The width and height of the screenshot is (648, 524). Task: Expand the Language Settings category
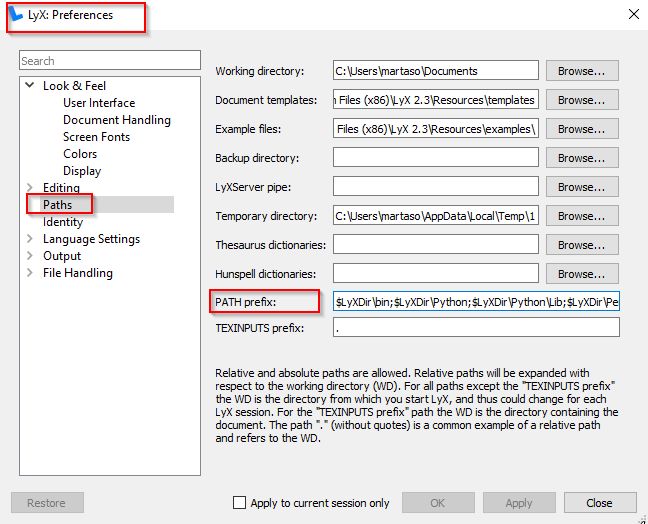[x=30, y=238]
